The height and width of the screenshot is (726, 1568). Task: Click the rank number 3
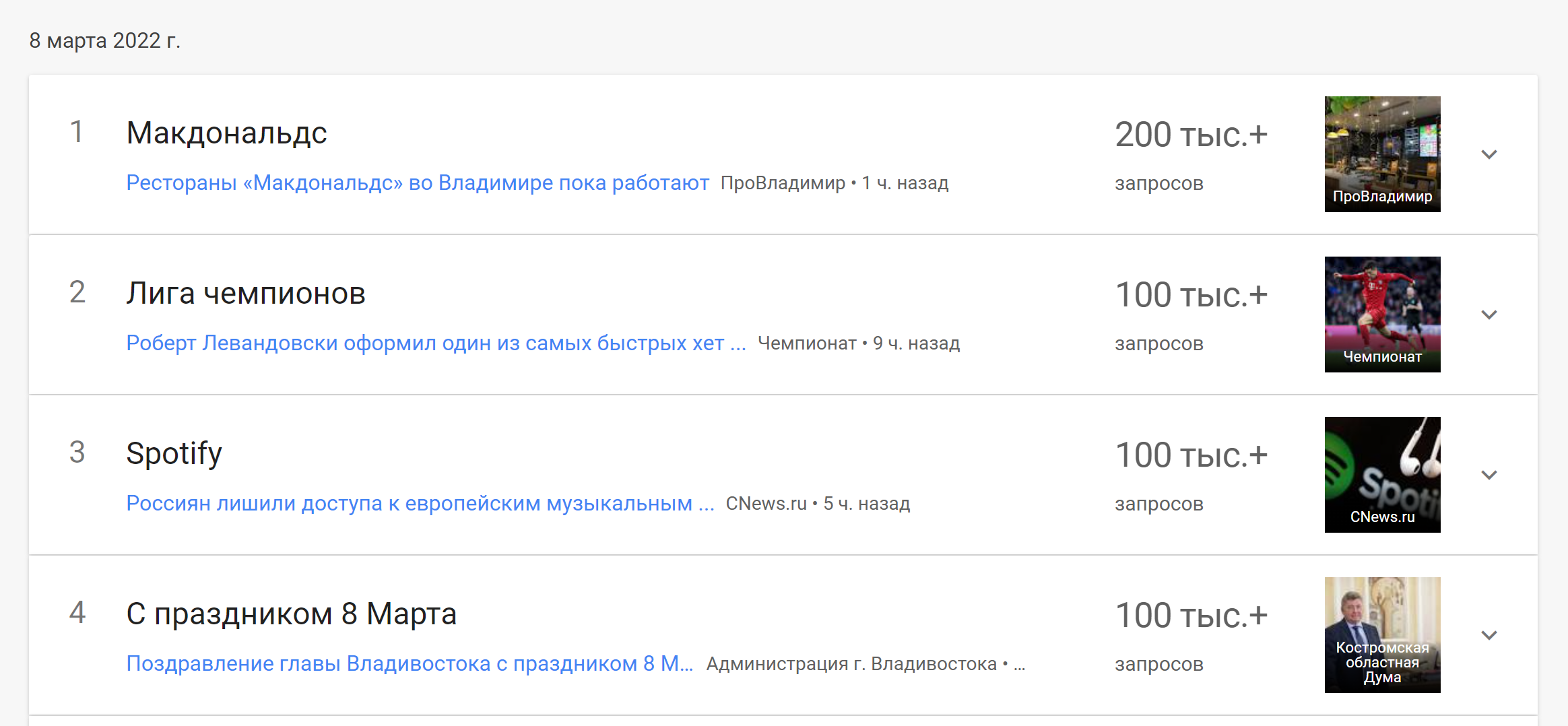[77, 453]
